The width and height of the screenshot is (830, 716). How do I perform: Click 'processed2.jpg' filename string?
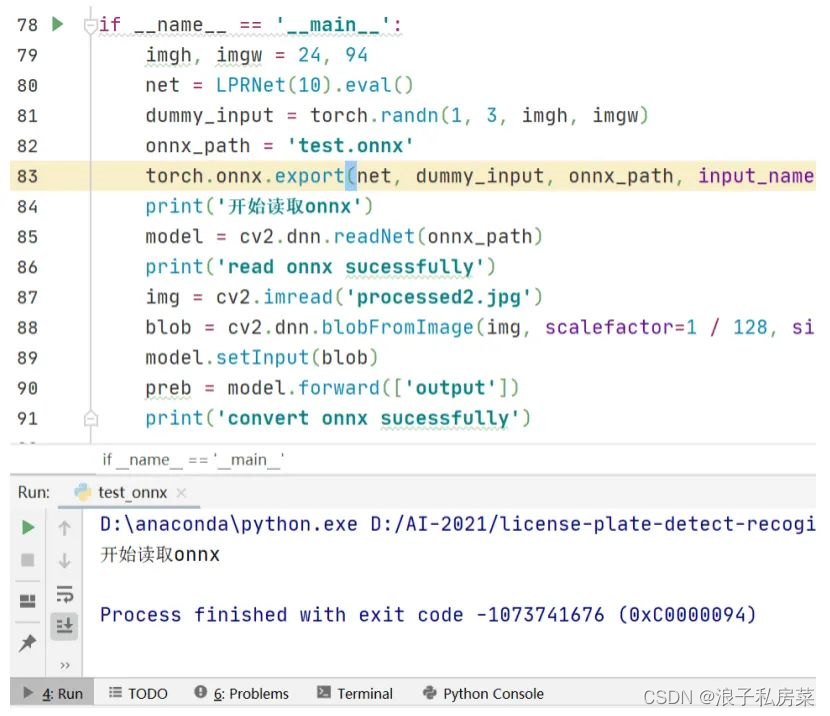pos(439,297)
